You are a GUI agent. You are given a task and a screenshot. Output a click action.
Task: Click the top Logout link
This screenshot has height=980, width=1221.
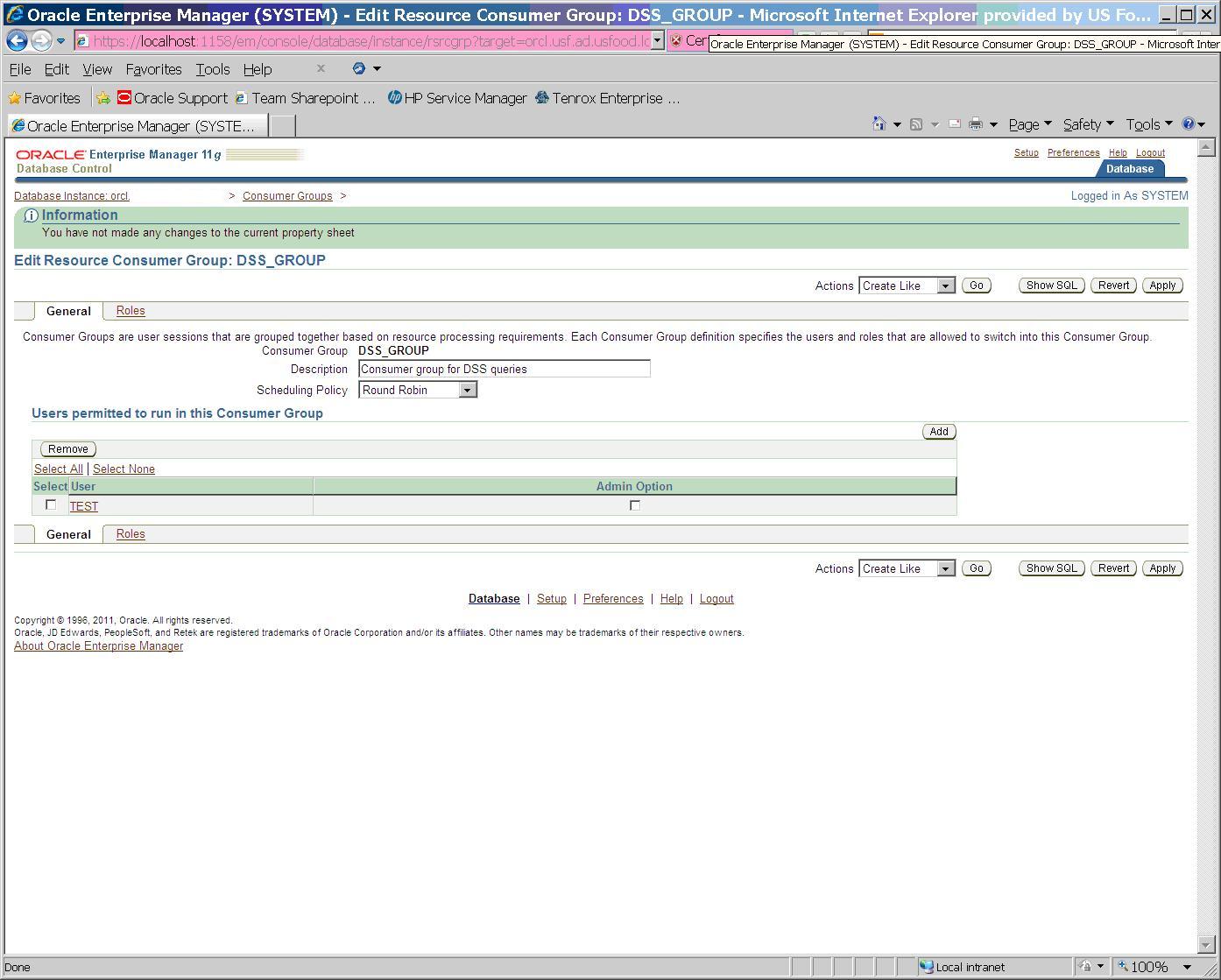pos(1150,152)
